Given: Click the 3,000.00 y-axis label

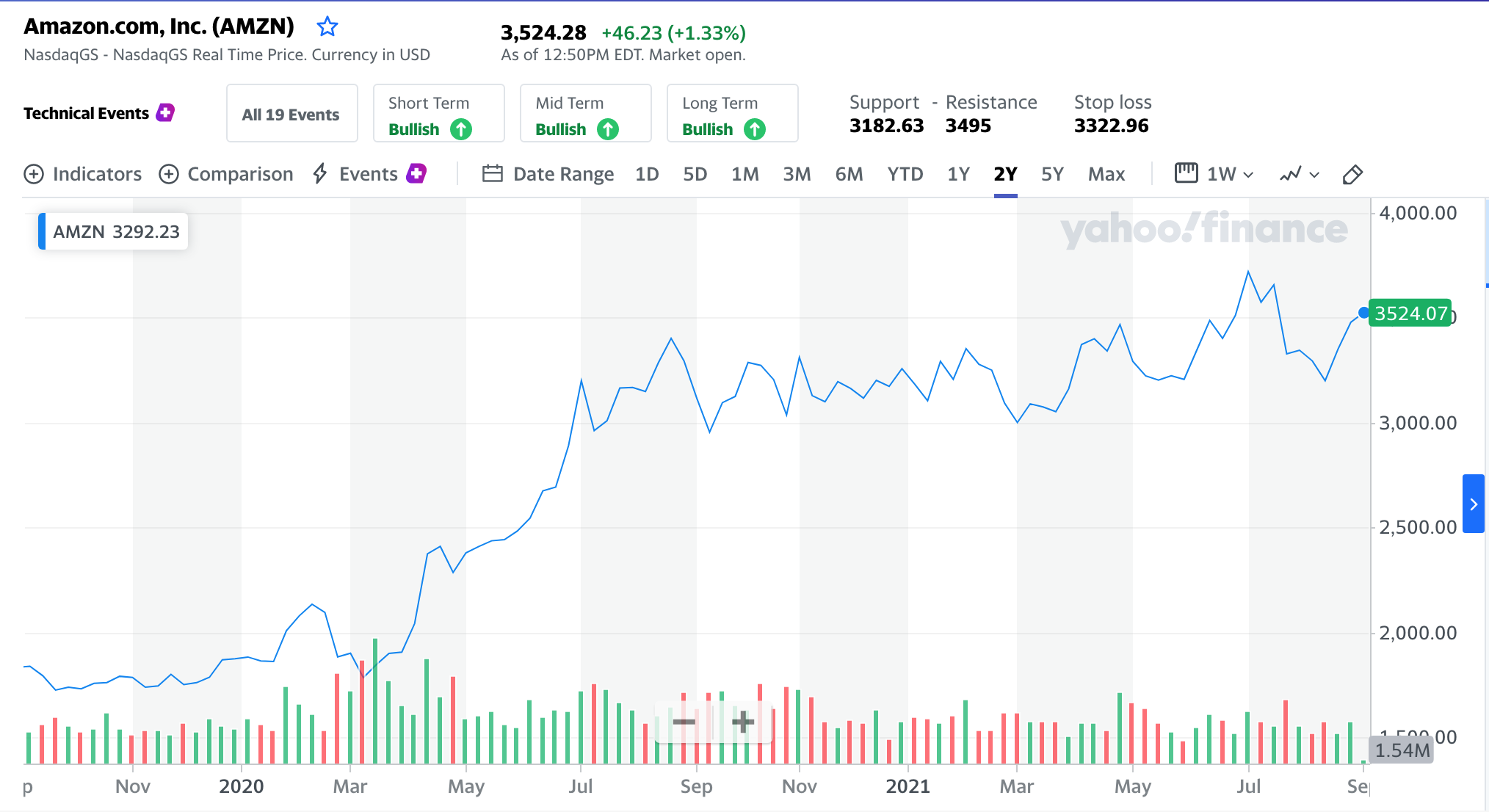Looking at the screenshot, I should pyautogui.click(x=1418, y=423).
